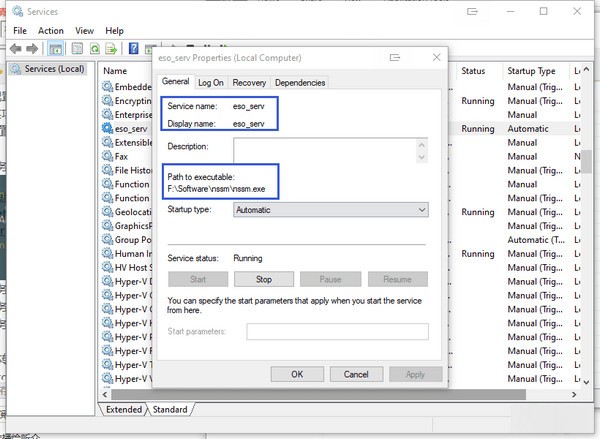Switch to the Log On tab

click(211, 83)
